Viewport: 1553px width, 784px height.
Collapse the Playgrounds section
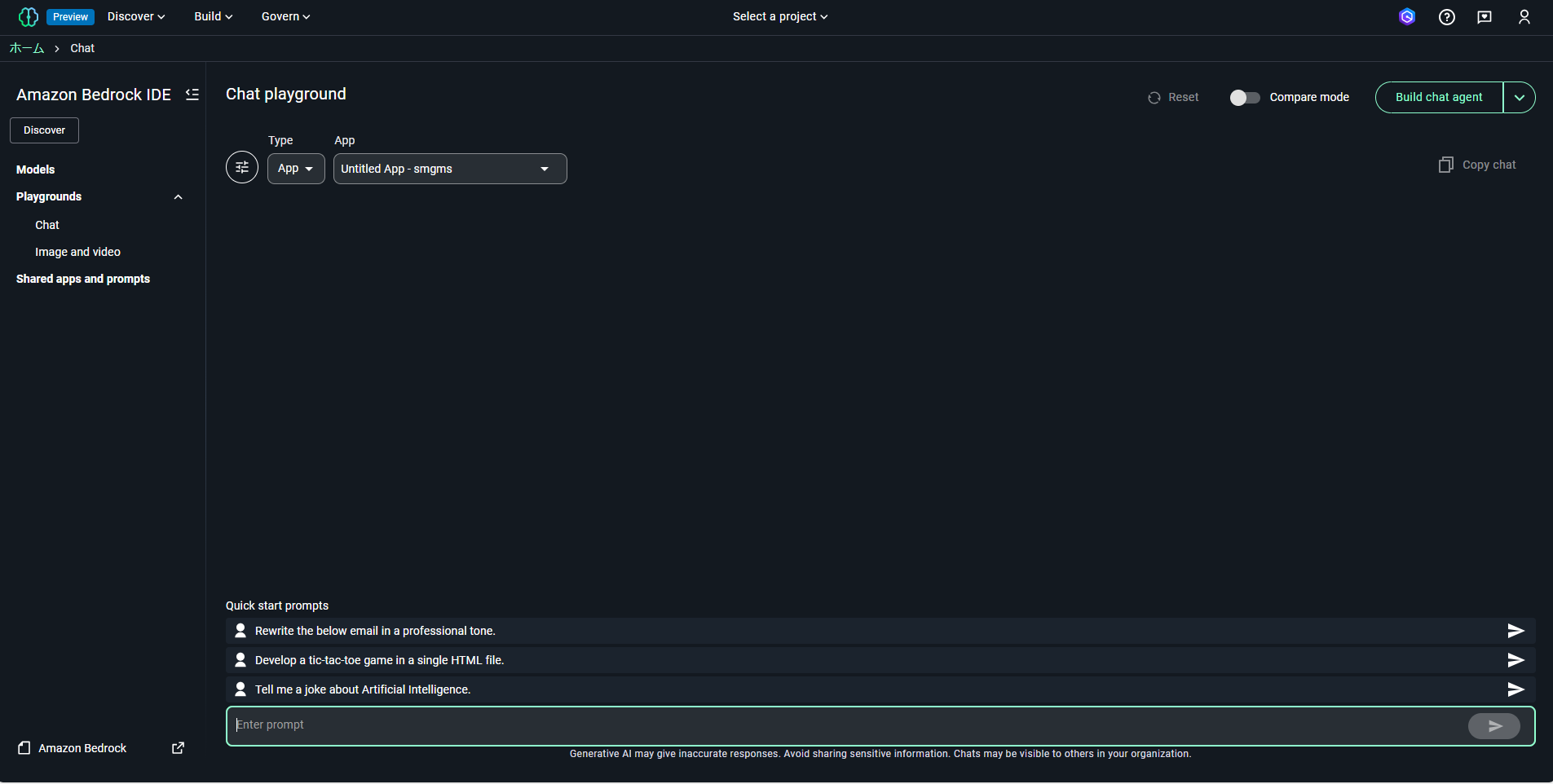178,197
